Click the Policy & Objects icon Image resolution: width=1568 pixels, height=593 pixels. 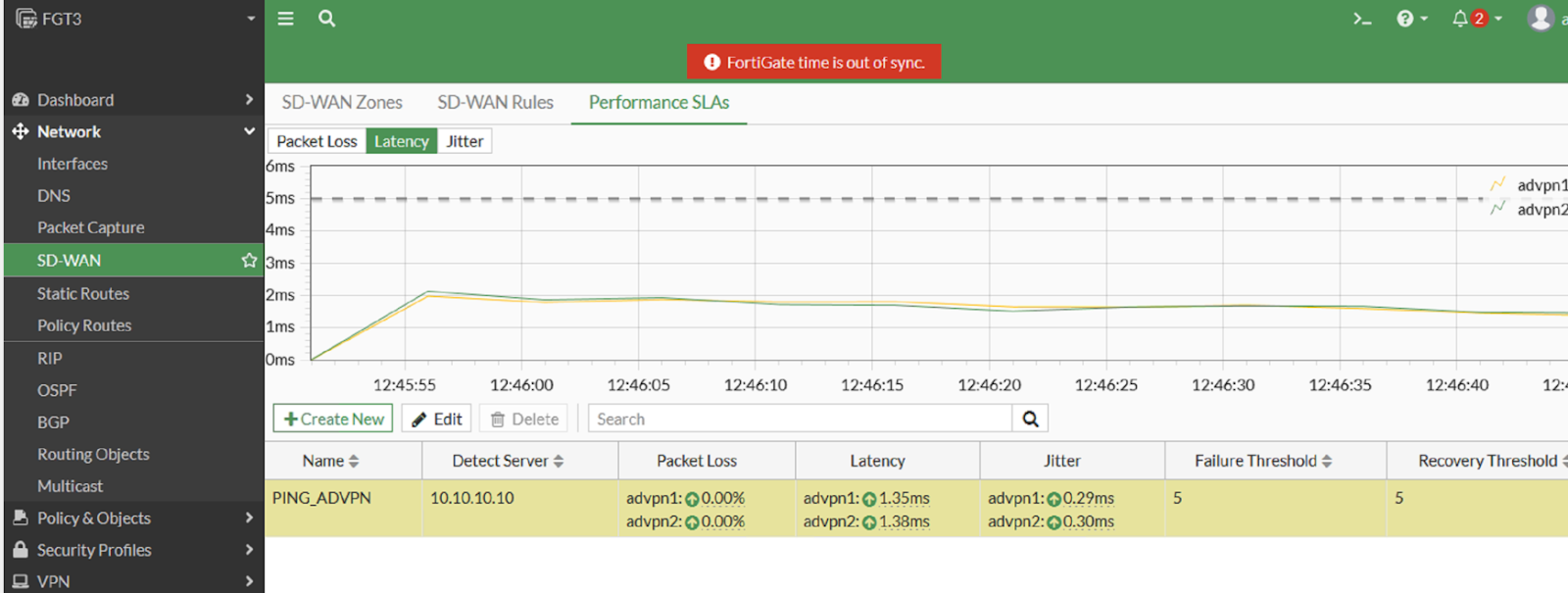click(x=21, y=518)
